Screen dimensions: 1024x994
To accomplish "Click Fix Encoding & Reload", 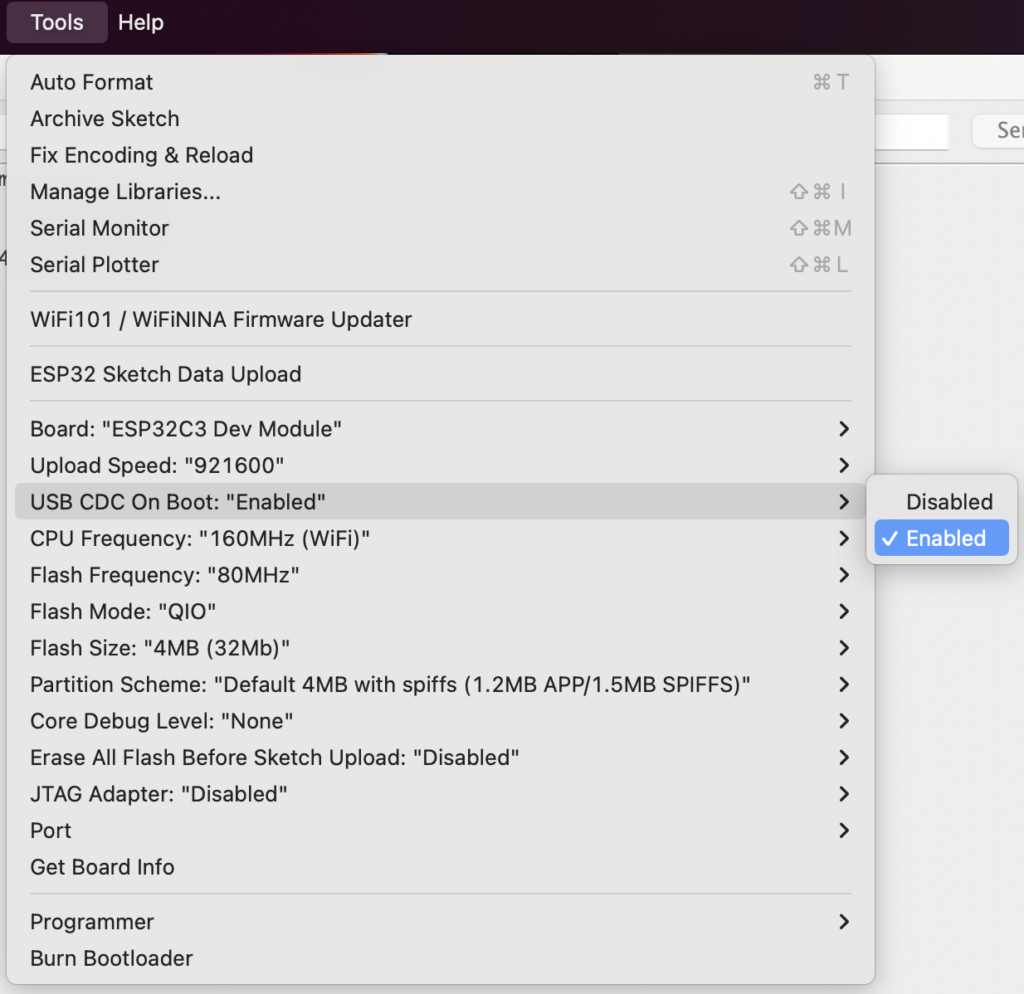I will (x=440, y=155).
